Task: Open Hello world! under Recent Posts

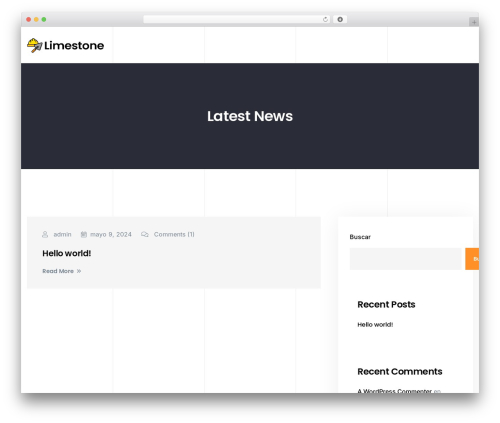Action: (x=375, y=325)
